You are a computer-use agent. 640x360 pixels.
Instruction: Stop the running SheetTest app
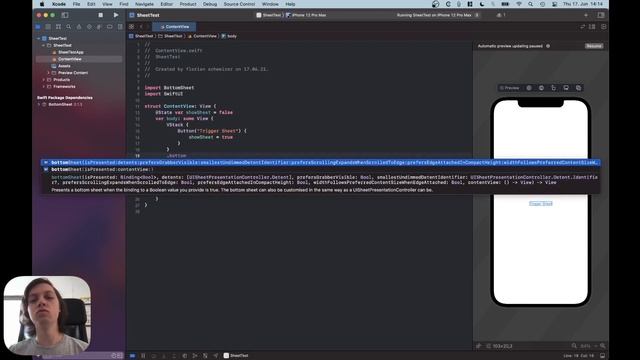coord(100,15)
